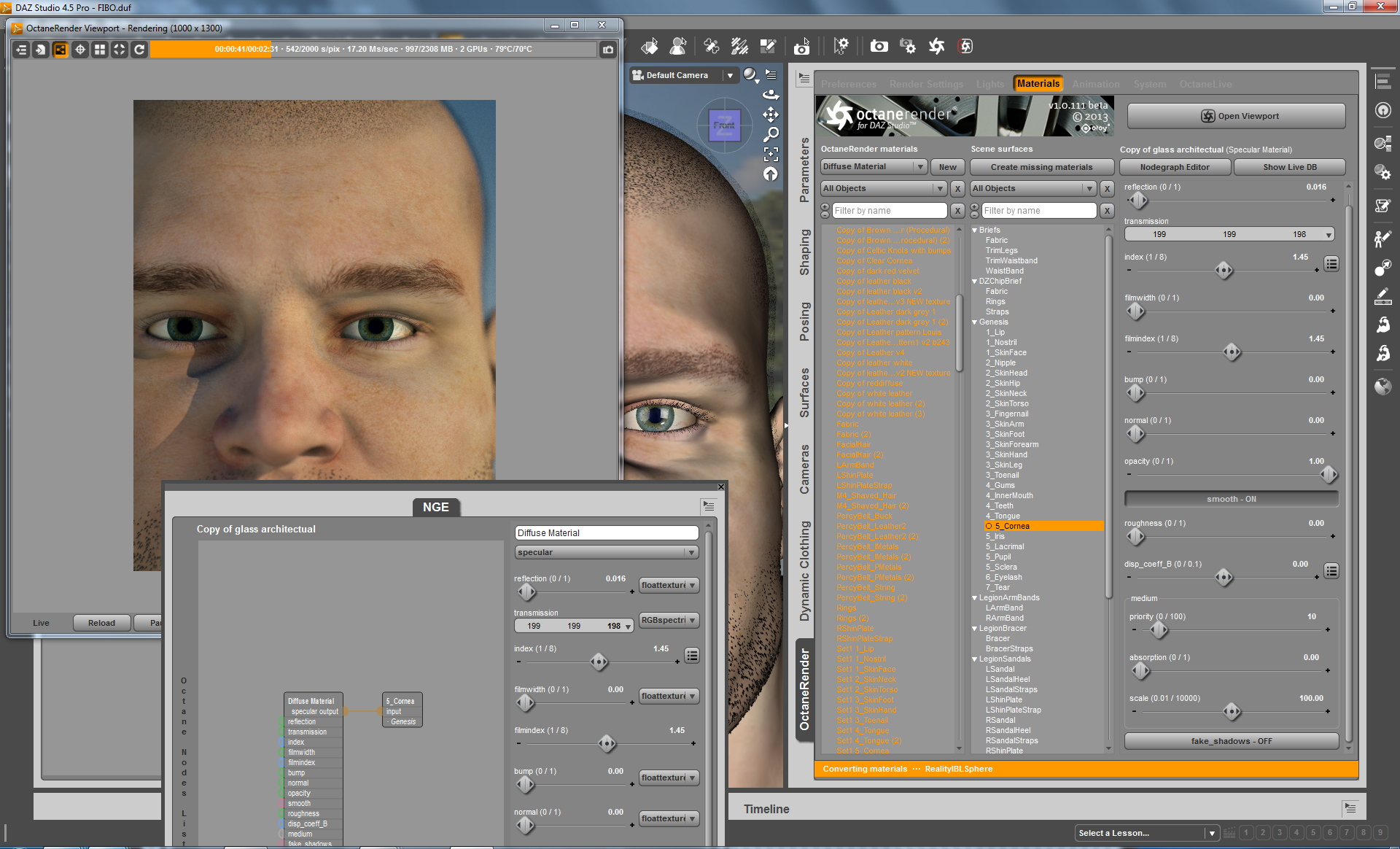The width and height of the screenshot is (1400, 849).
Task: Click the pan arrows view control
Action: click(771, 115)
